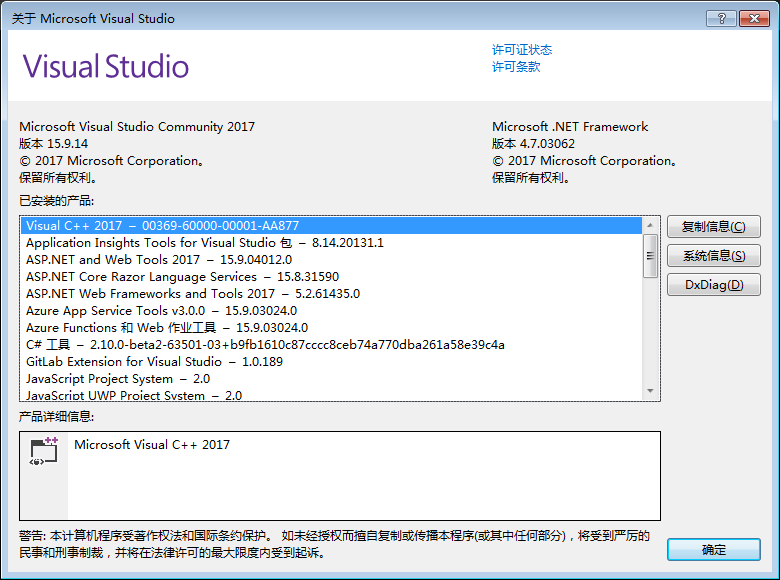This screenshot has height=580, width=780.
Task: Click 版本 4.7.03062 text
Action: point(533,144)
